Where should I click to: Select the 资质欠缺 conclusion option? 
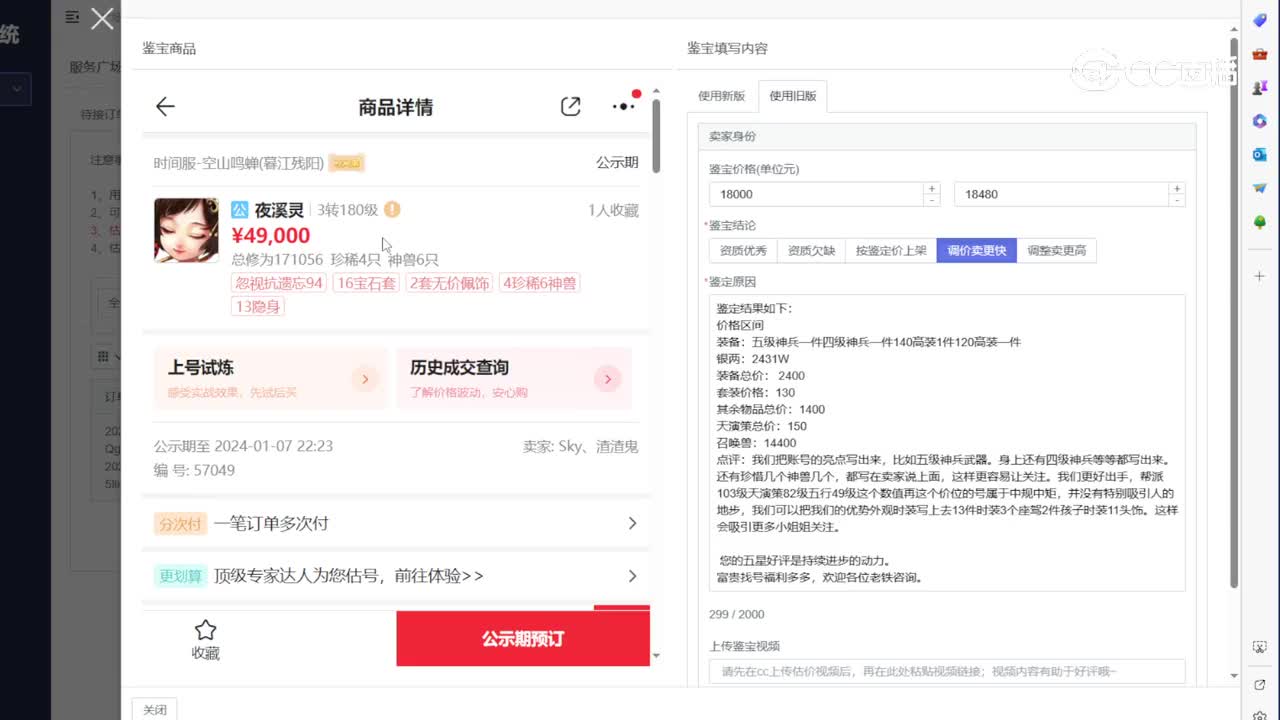(x=810, y=250)
